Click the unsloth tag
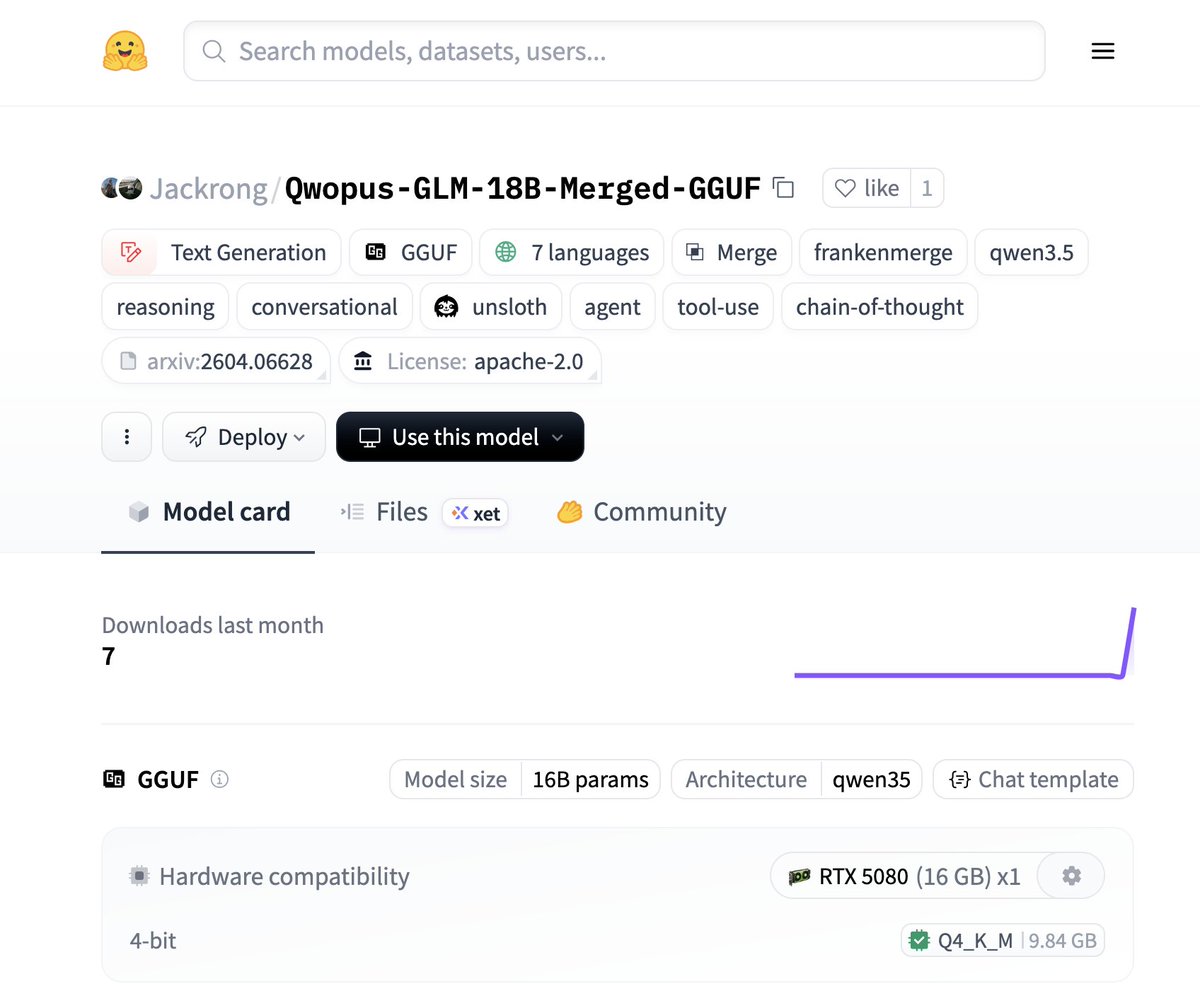Viewport: 1200px width, 1003px height. pos(491,306)
